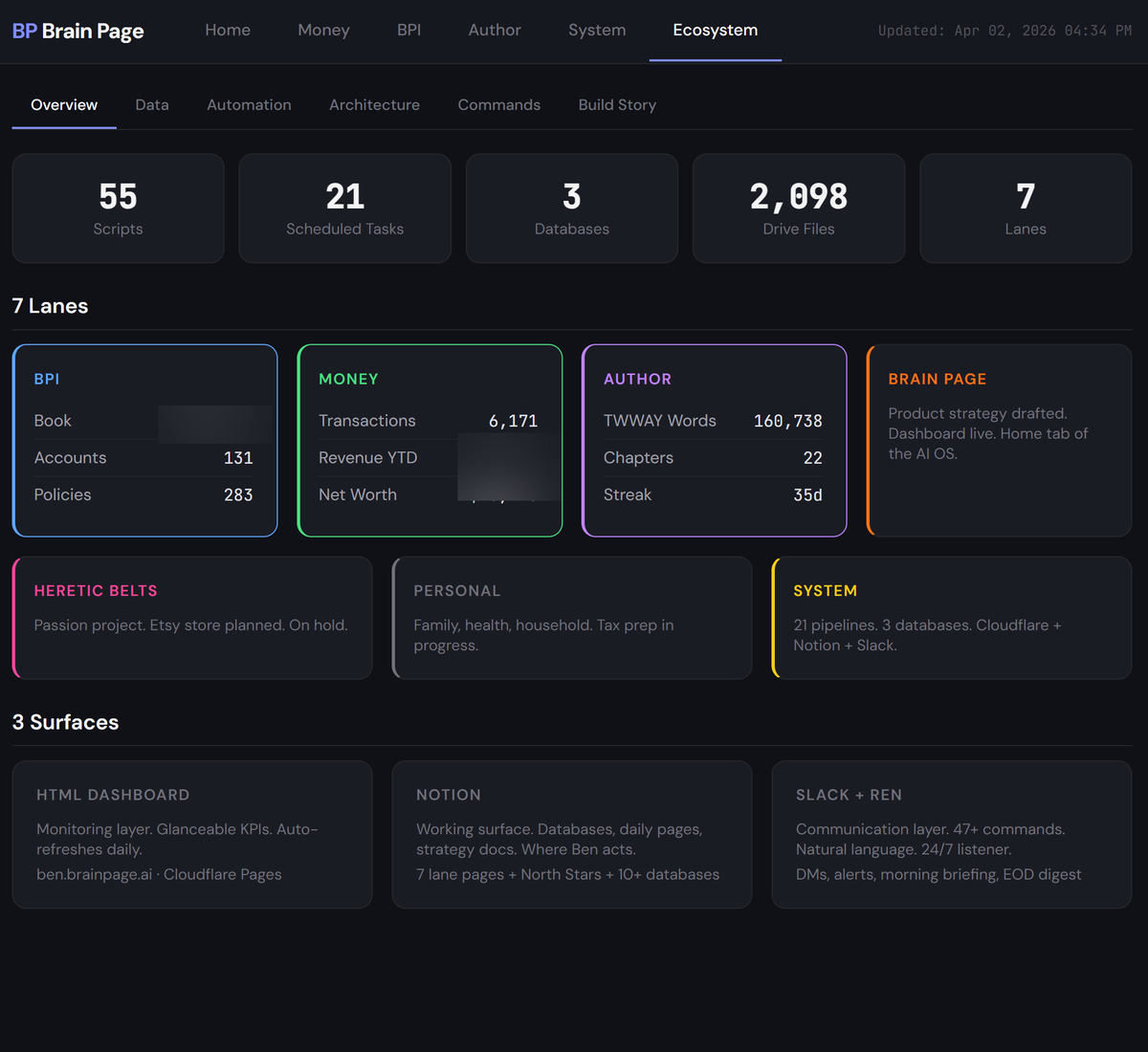Viewport: 1148px width, 1052px height.
Task: Select the Ecosystem tab
Action: 715,30
